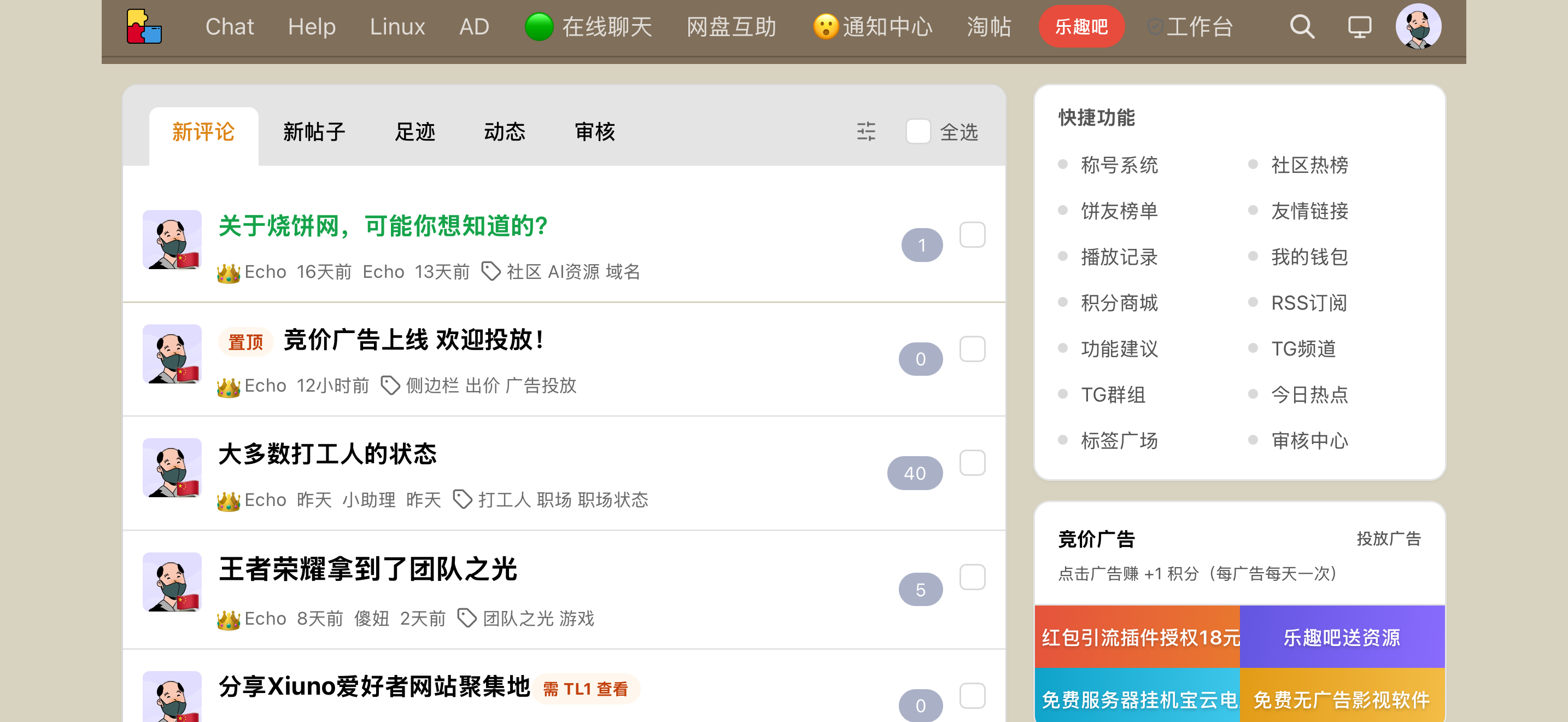Click the green online status dot icon

coord(539,27)
